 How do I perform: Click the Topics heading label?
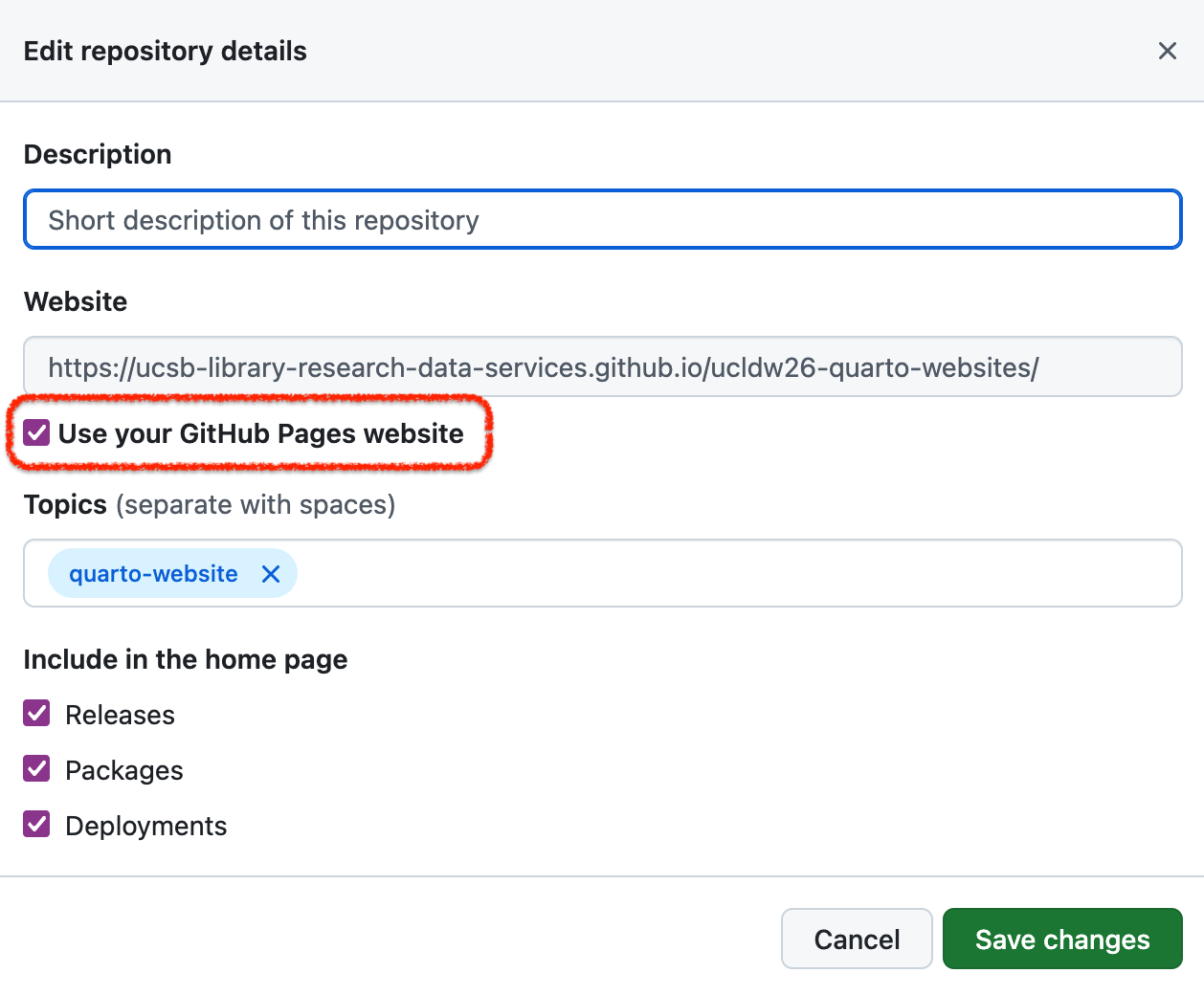point(65,505)
